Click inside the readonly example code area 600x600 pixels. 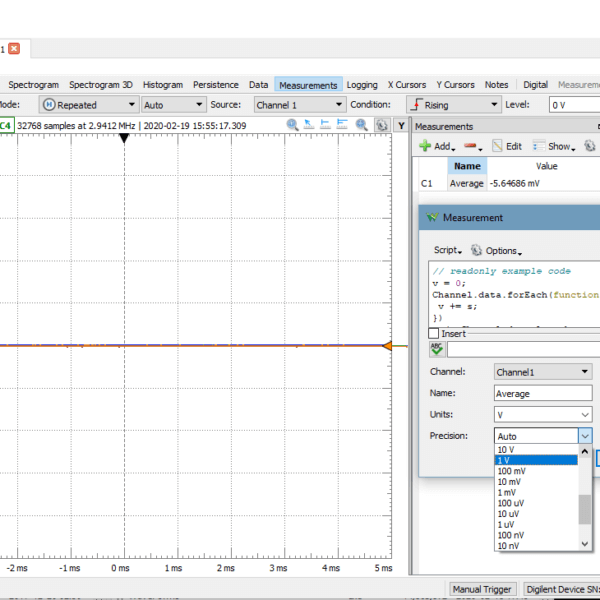tap(514, 294)
